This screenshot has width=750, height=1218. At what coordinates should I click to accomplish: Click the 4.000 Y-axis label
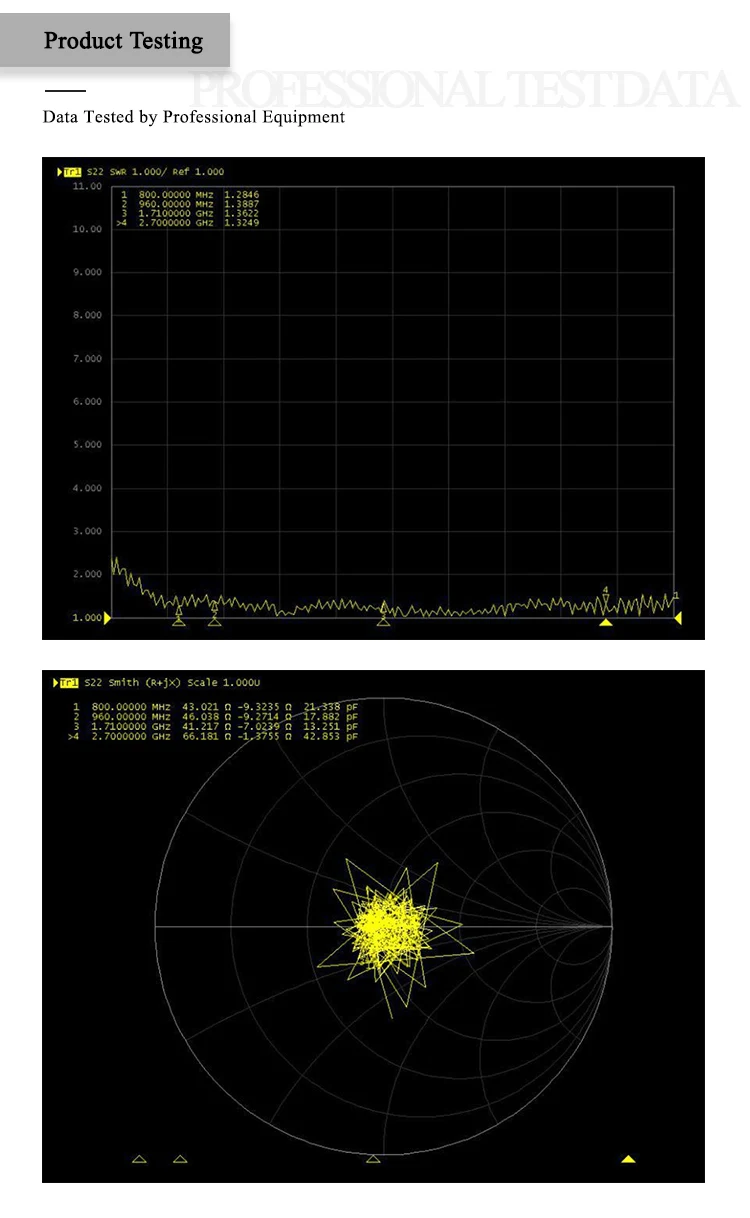87,488
